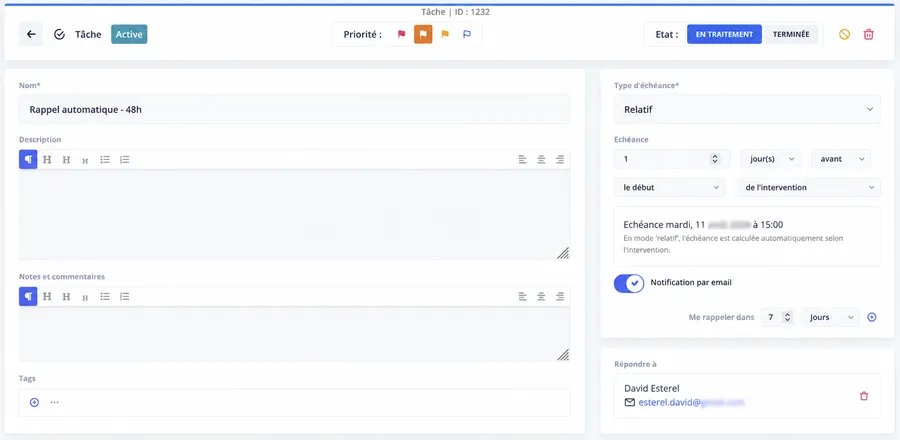This screenshot has height=440, width=900.
Task: Select the orange highlighted priority flag
Action: [x=423, y=34]
